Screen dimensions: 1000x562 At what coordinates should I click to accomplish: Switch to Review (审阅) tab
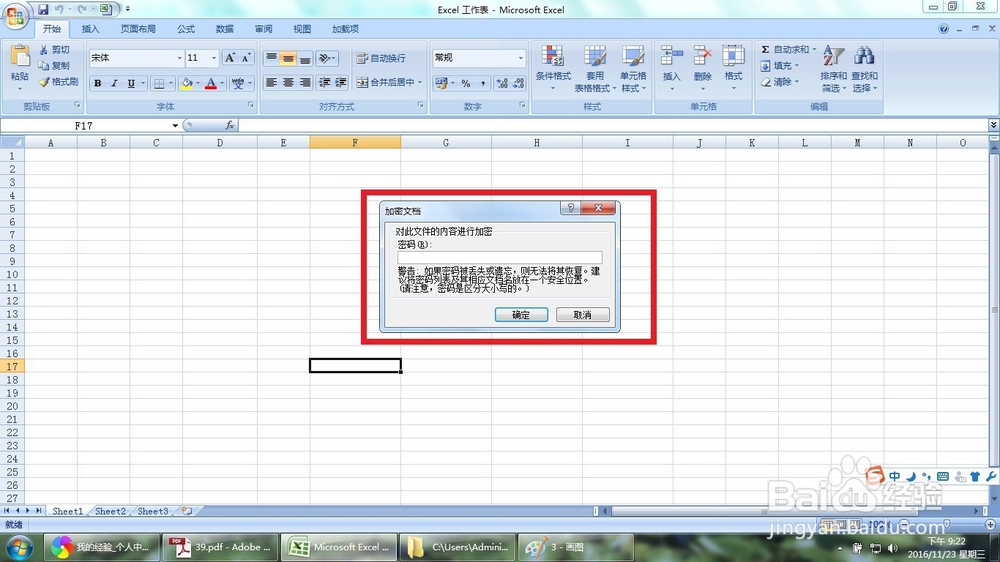pyautogui.click(x=263, y=29)
